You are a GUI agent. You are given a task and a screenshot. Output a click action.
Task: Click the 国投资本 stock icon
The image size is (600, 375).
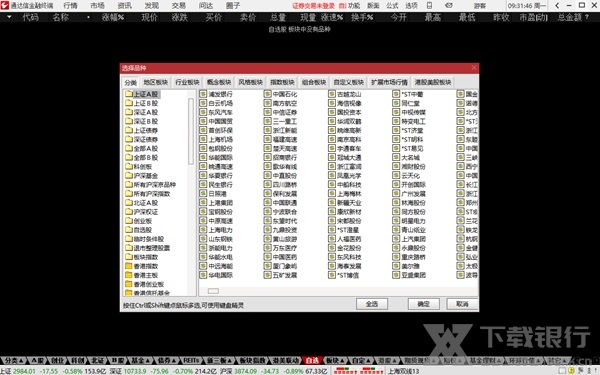332,112
